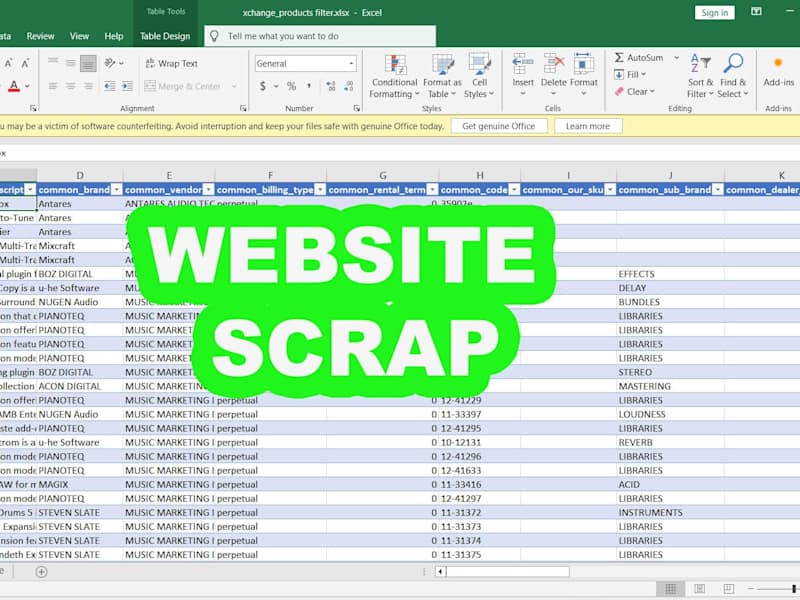Toggle Merge & Center

point(183,86)
